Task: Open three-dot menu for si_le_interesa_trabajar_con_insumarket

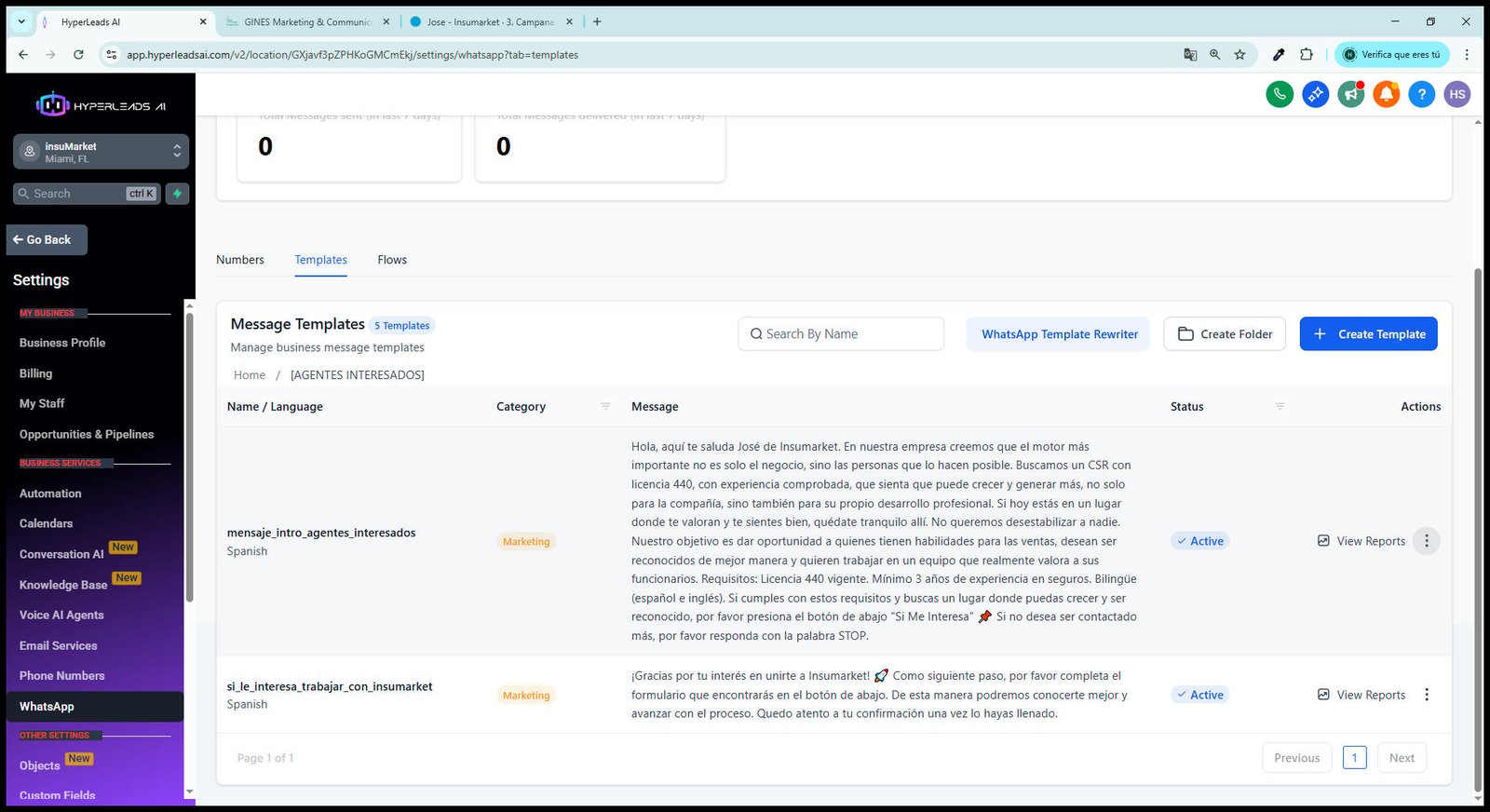Action: pyautogui.click(x=1427, y=695)
